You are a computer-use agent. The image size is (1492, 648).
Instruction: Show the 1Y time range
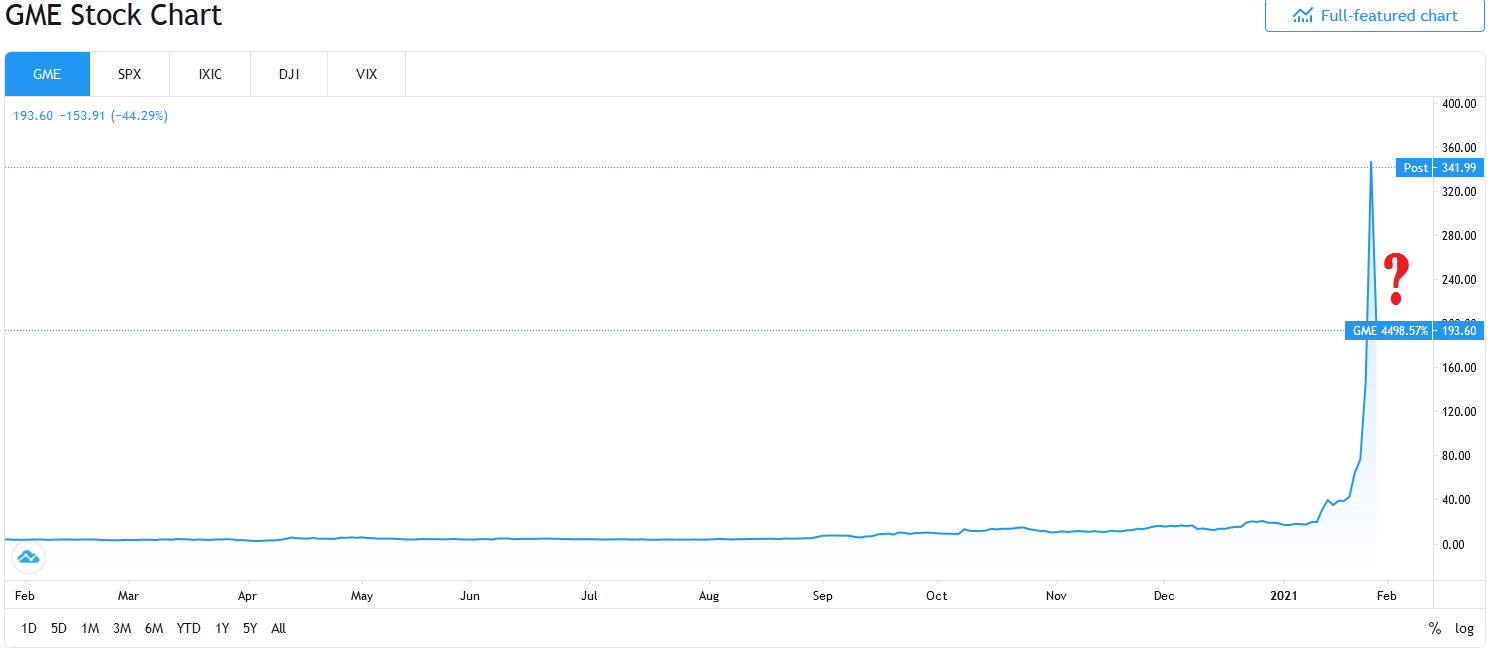coord(222,629)
